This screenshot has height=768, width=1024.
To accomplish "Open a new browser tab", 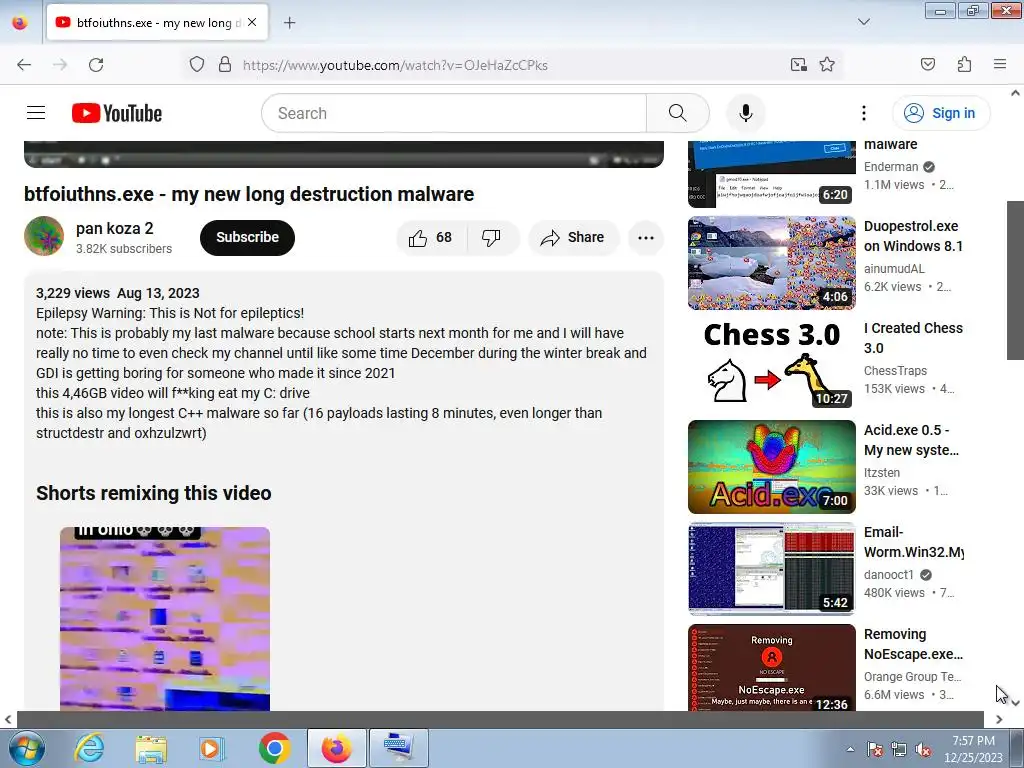I will pyautogui.click(x=289, y=23).
